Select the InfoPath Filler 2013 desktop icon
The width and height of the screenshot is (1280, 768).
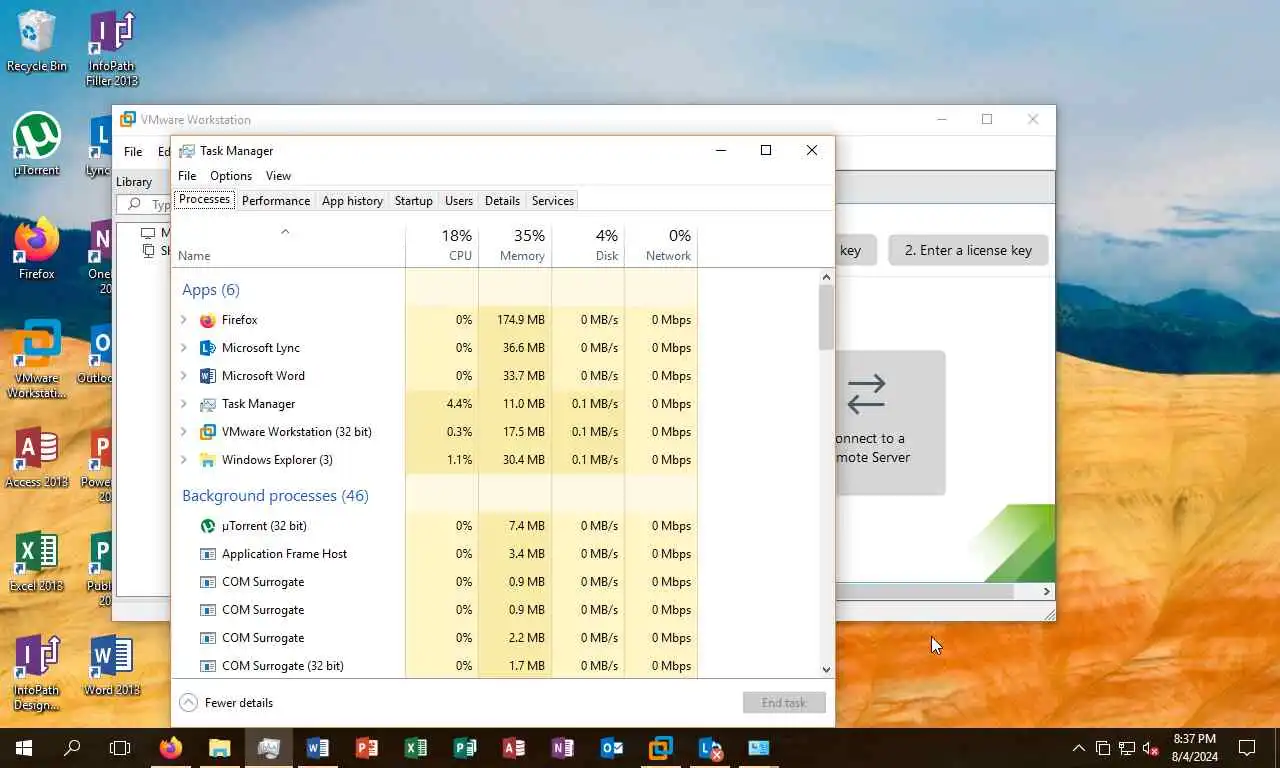[x=112, y=48]
